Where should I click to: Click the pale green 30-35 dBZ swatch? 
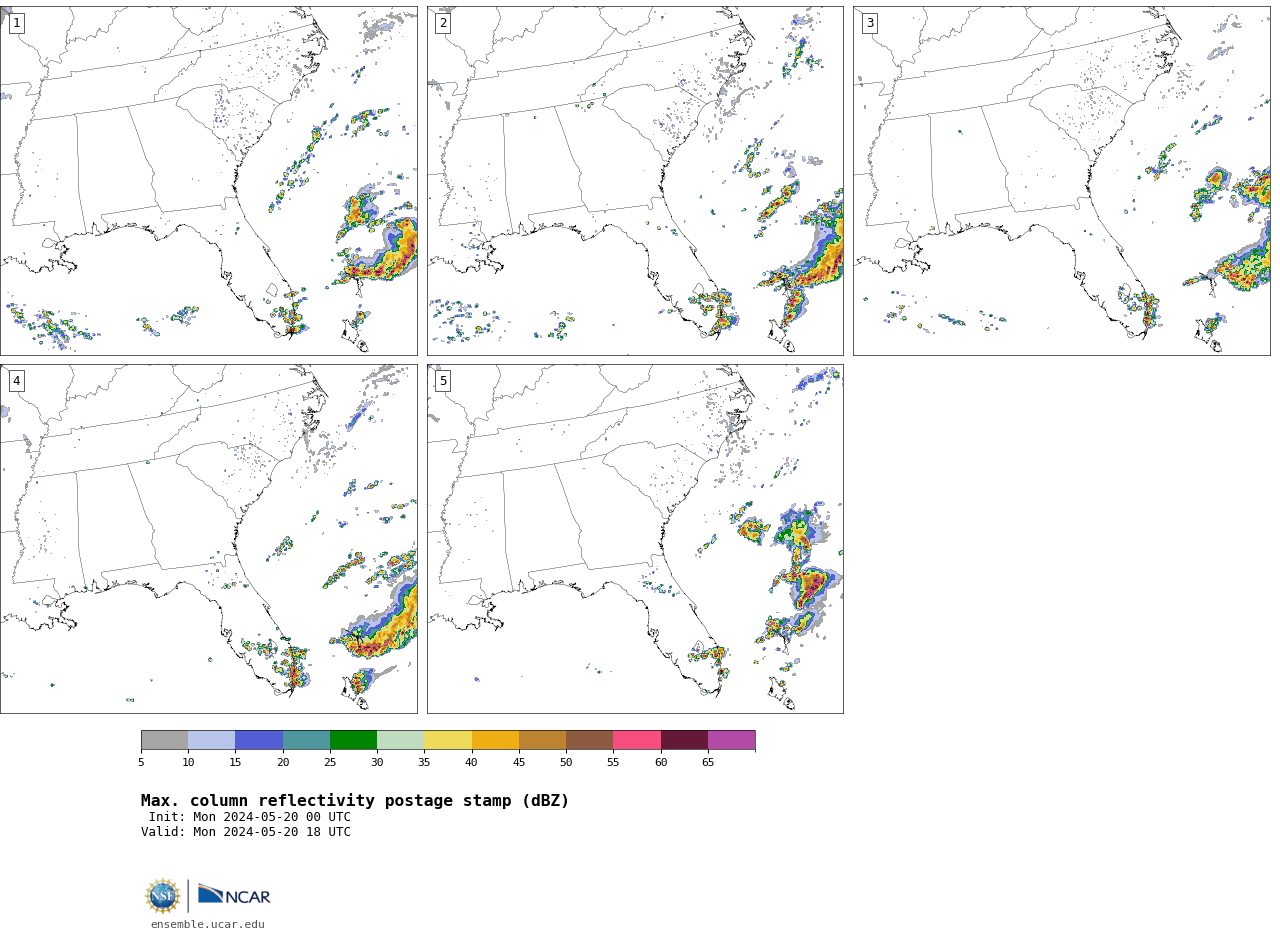(x=401, y=740)
